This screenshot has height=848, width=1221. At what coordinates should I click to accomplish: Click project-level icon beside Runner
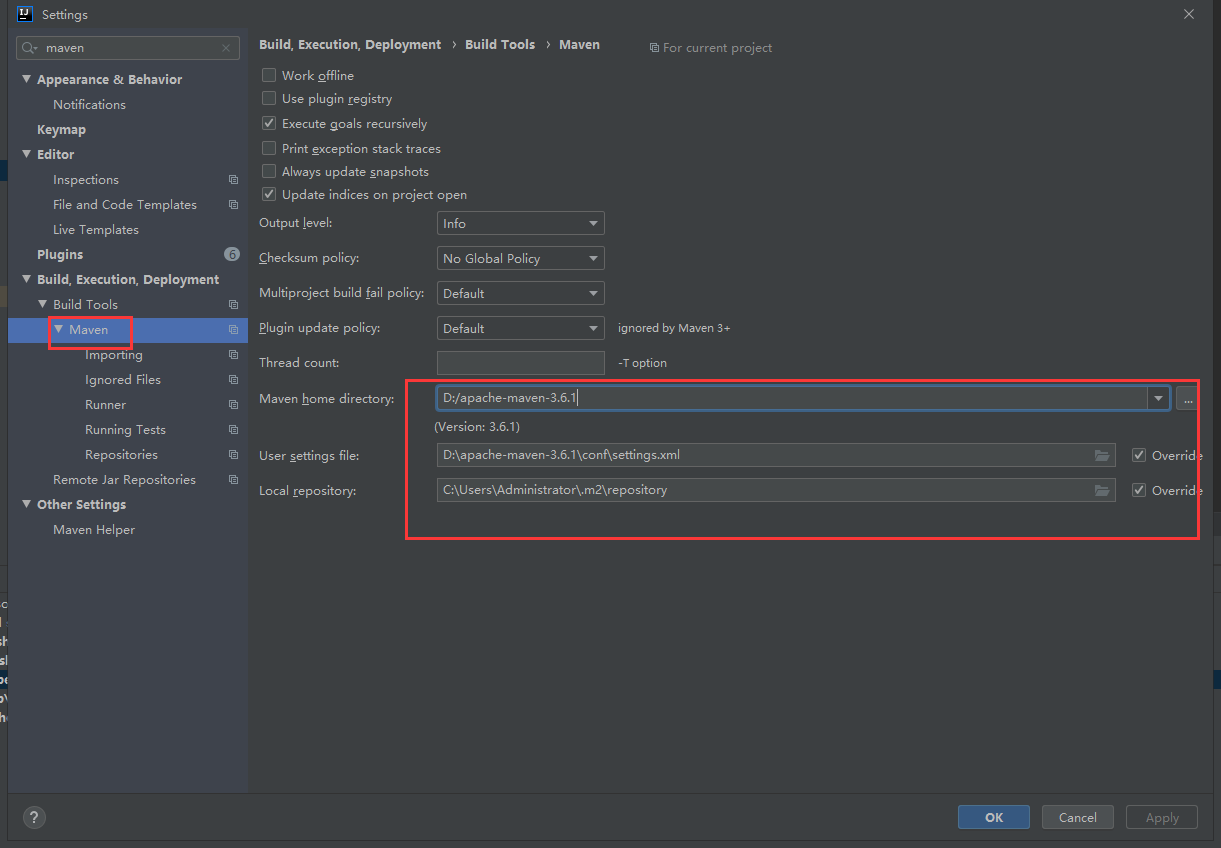(x=233, y=405)
